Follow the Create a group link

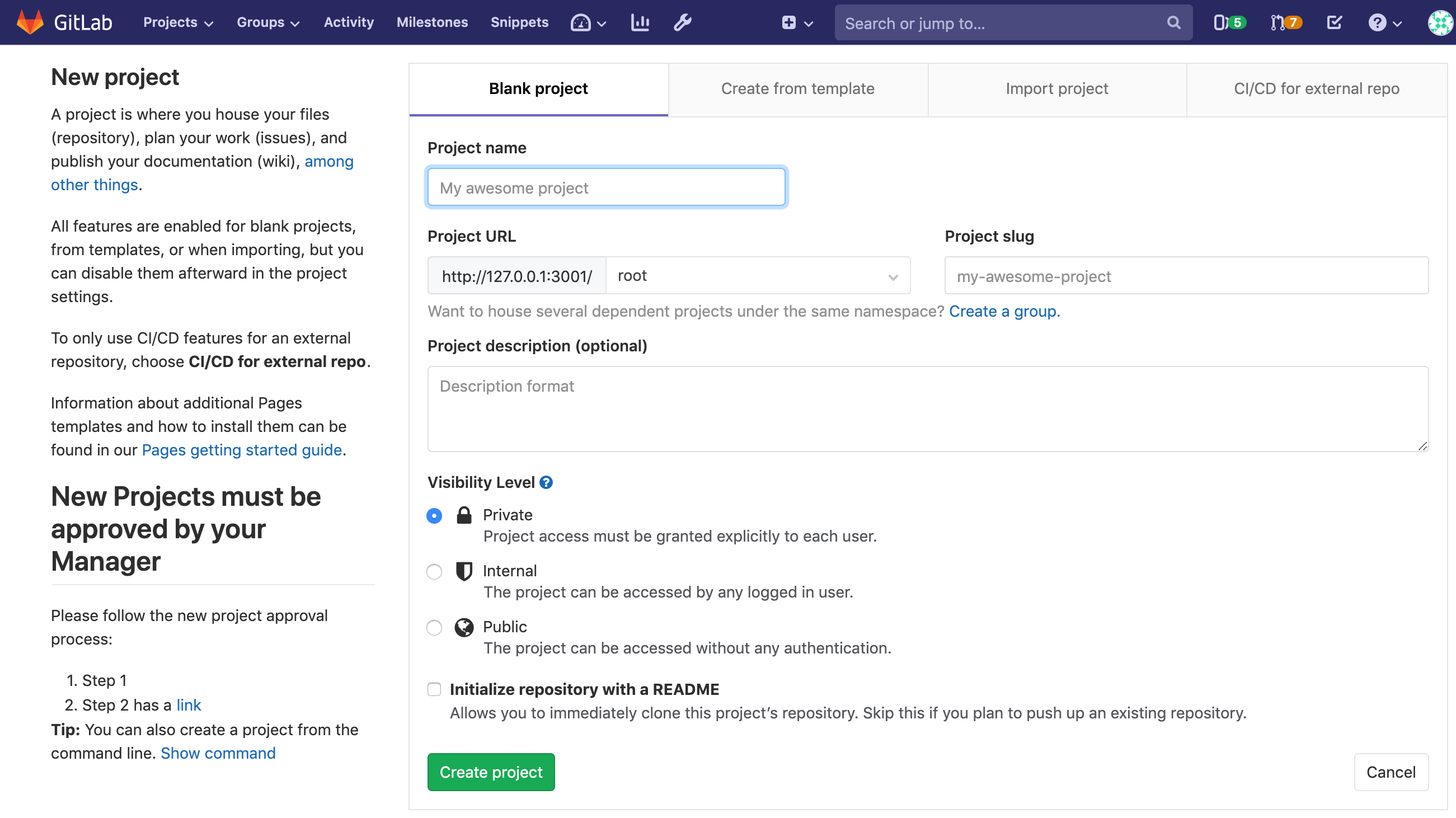pyautogui.click(x=1004, y=312)
